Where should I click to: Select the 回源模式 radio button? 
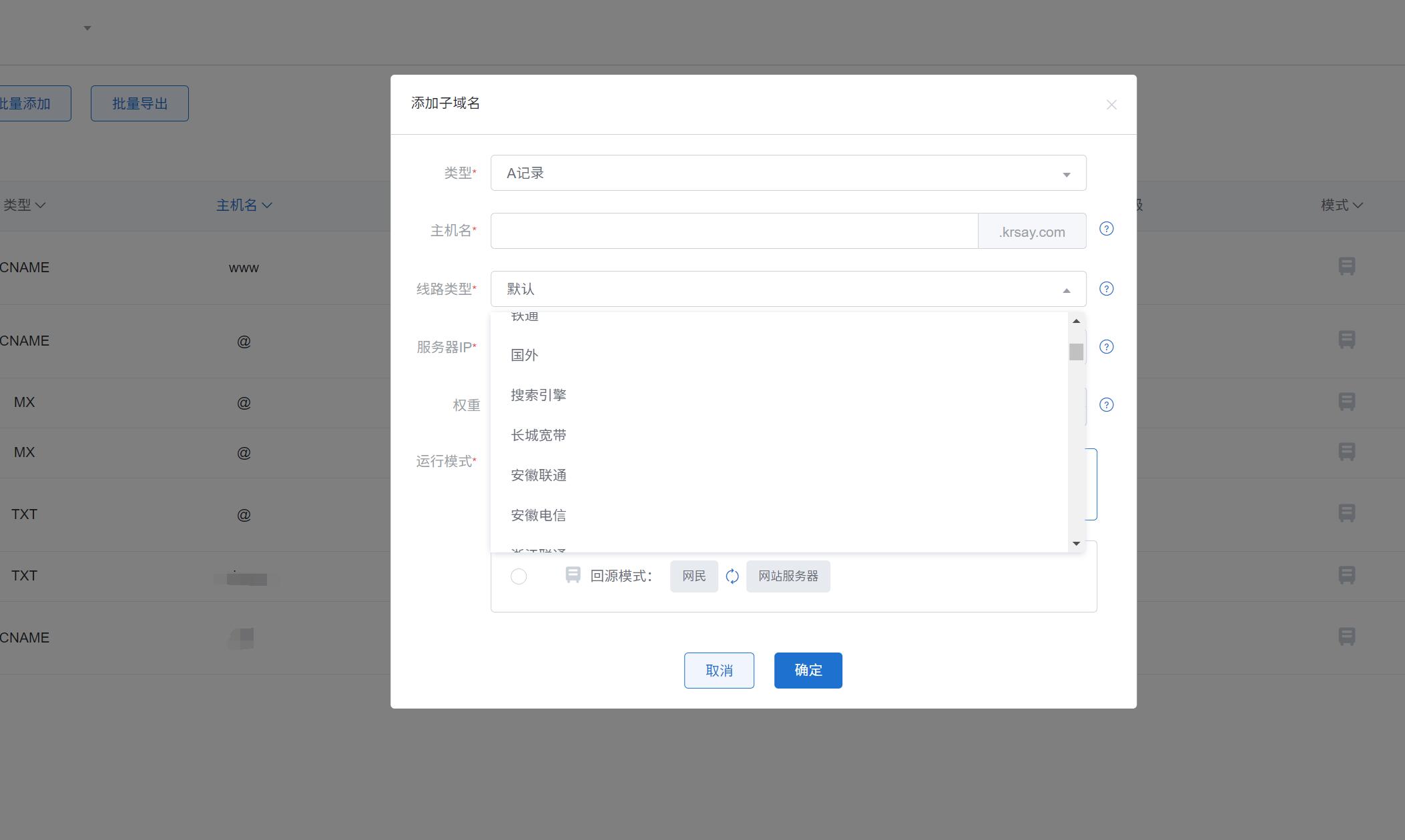click(519, 576)
